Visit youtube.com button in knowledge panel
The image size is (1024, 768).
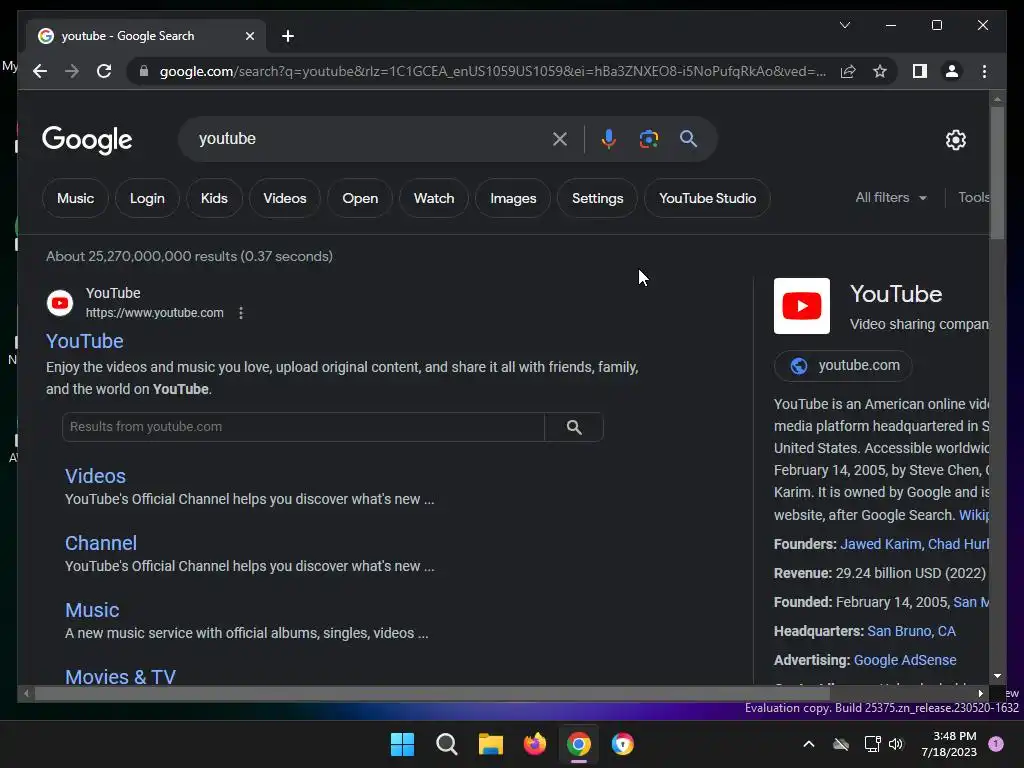843,366
